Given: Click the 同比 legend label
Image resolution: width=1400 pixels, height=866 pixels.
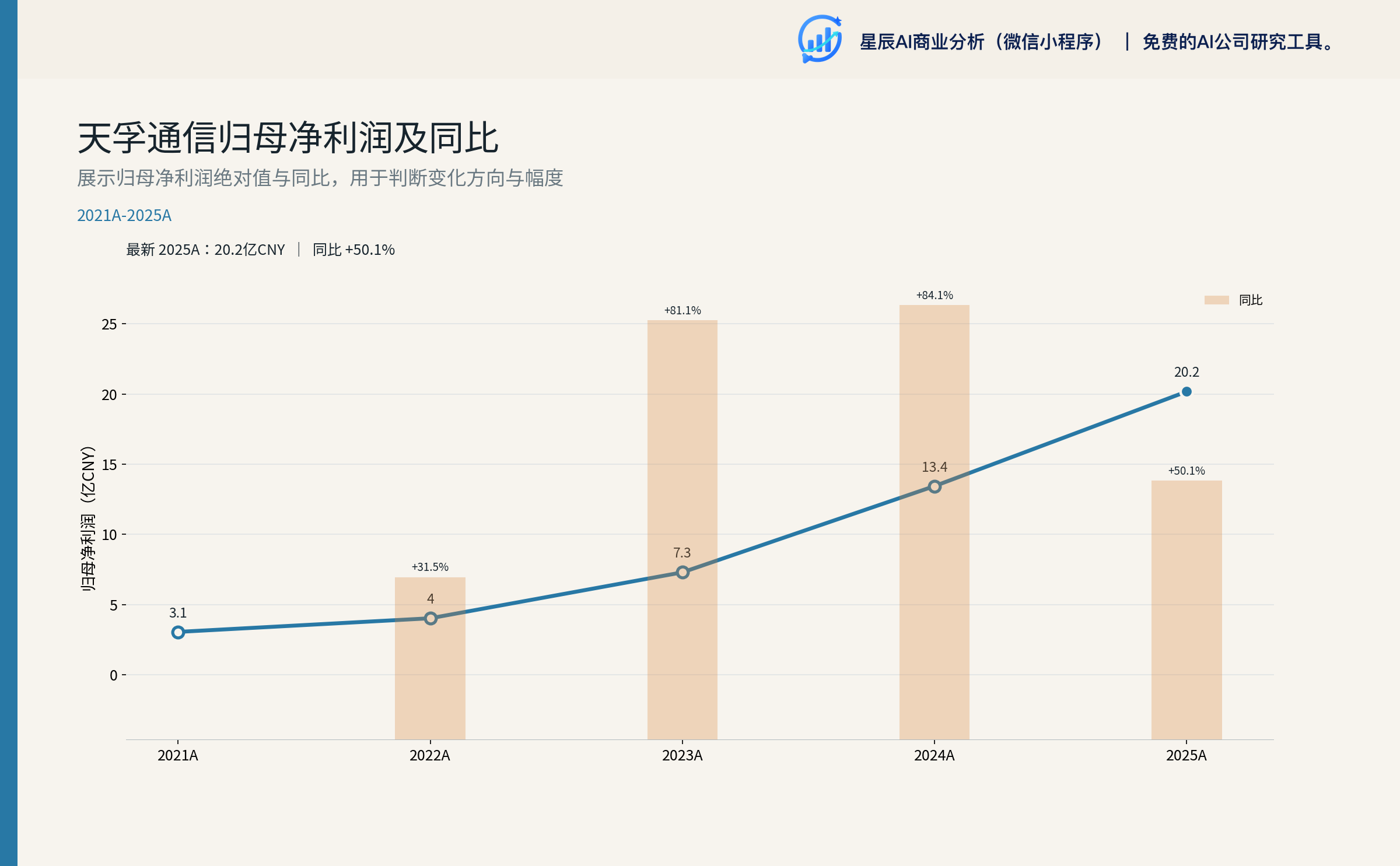Looking at the screenshot, I should [1250, 300].
